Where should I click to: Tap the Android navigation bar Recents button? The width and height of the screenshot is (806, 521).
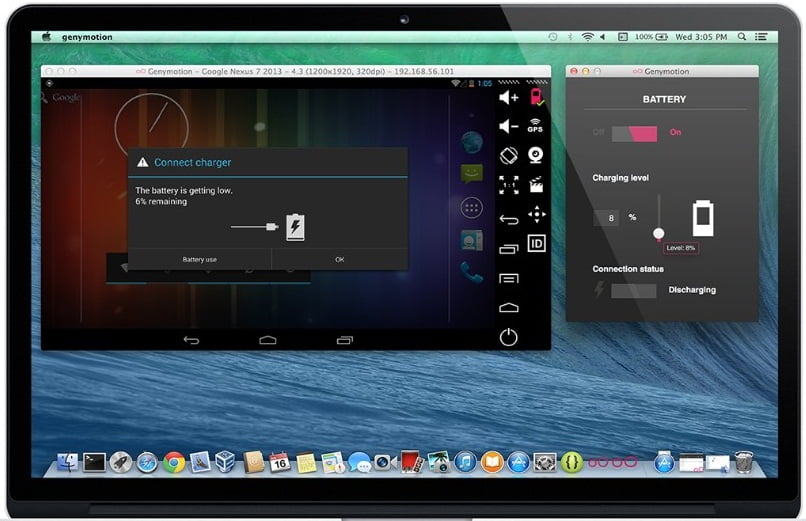click(x=344, y=340)
